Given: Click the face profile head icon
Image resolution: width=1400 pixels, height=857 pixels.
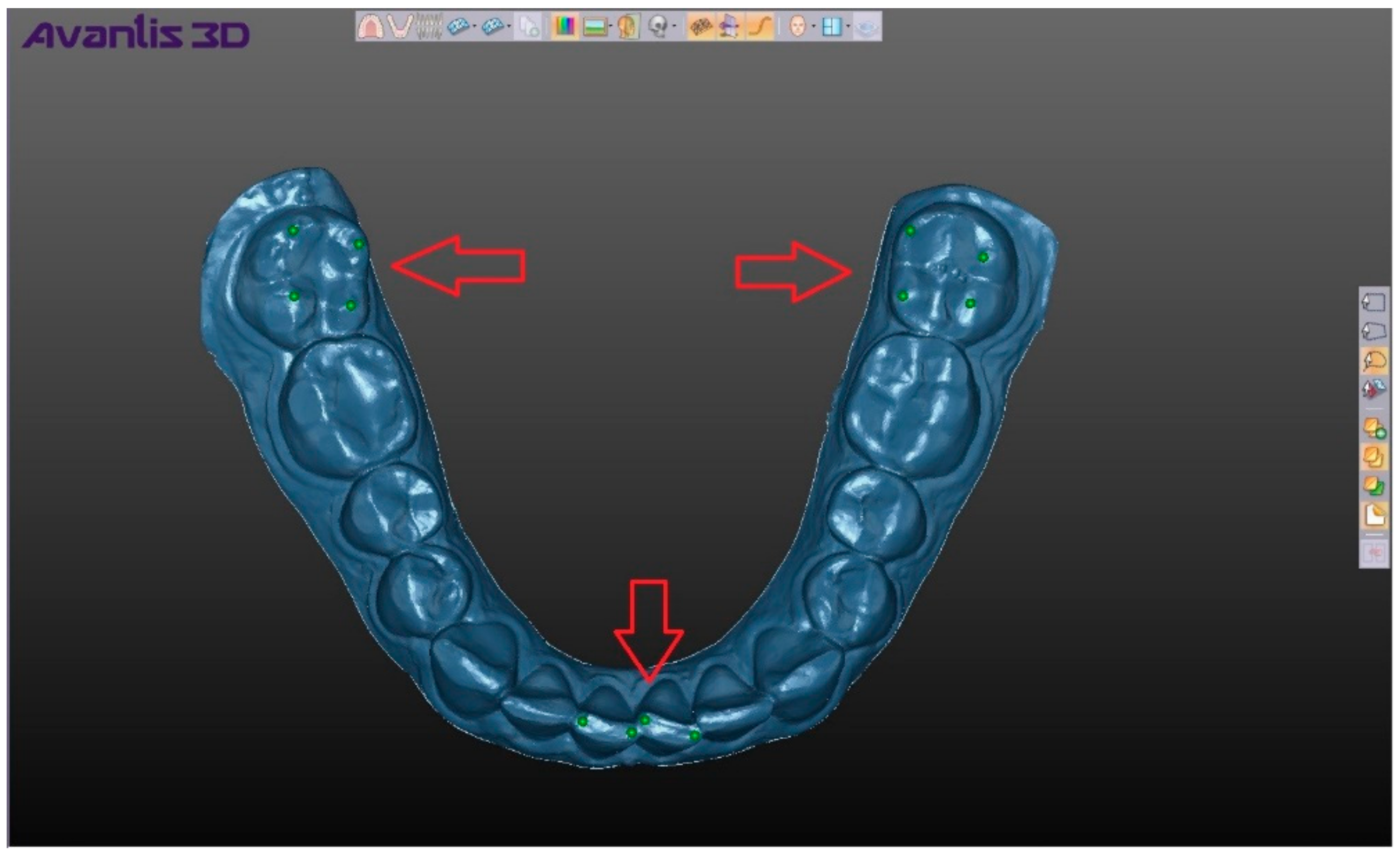Looking at the screenshot, I should 628,26.
